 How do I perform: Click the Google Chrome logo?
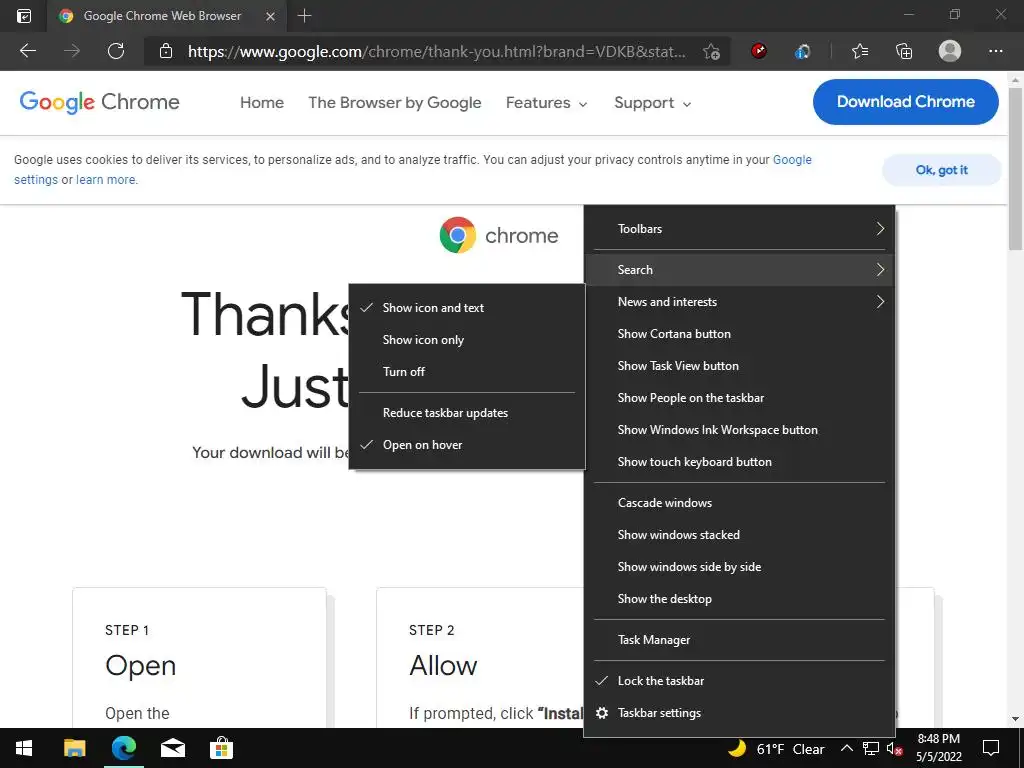[x=99, y=102]
